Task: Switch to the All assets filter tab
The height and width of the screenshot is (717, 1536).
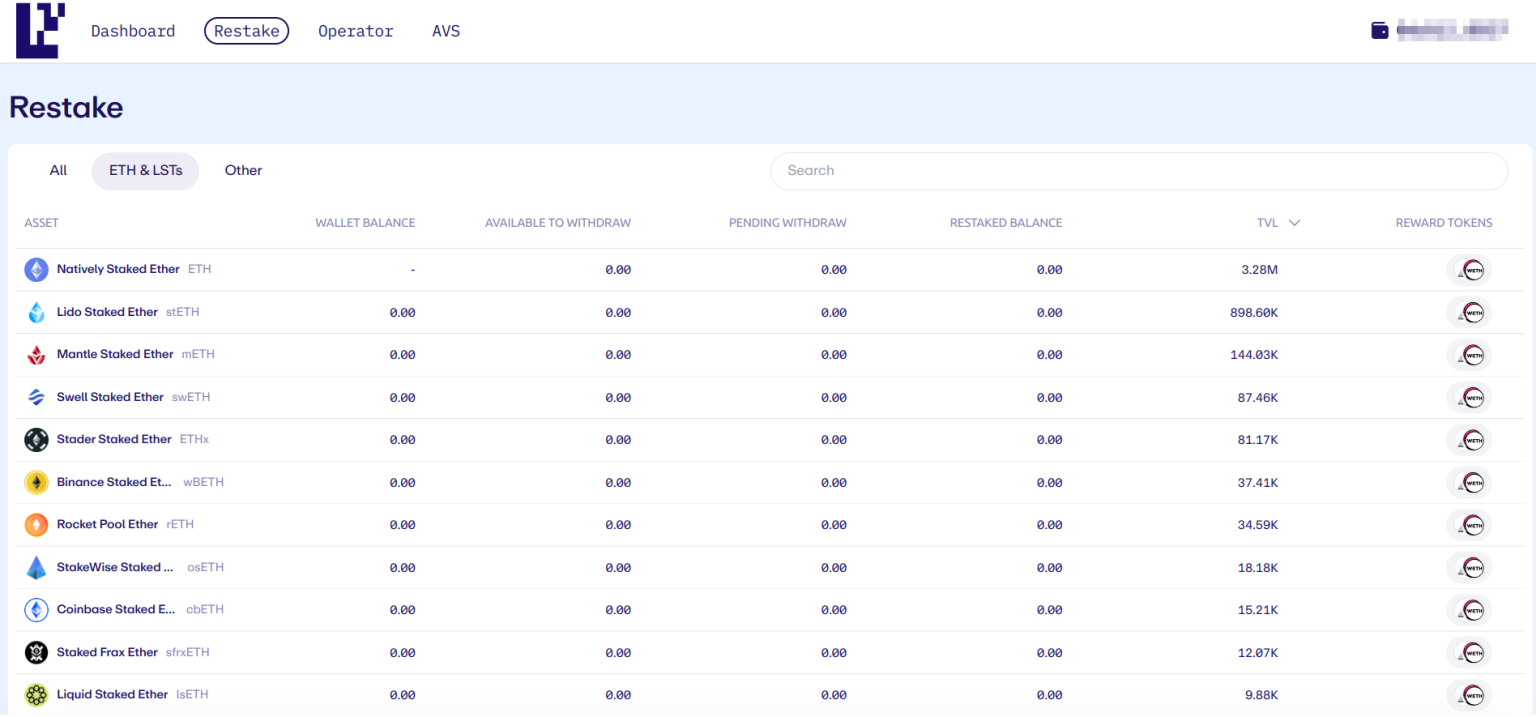Action: pos(58,171)
